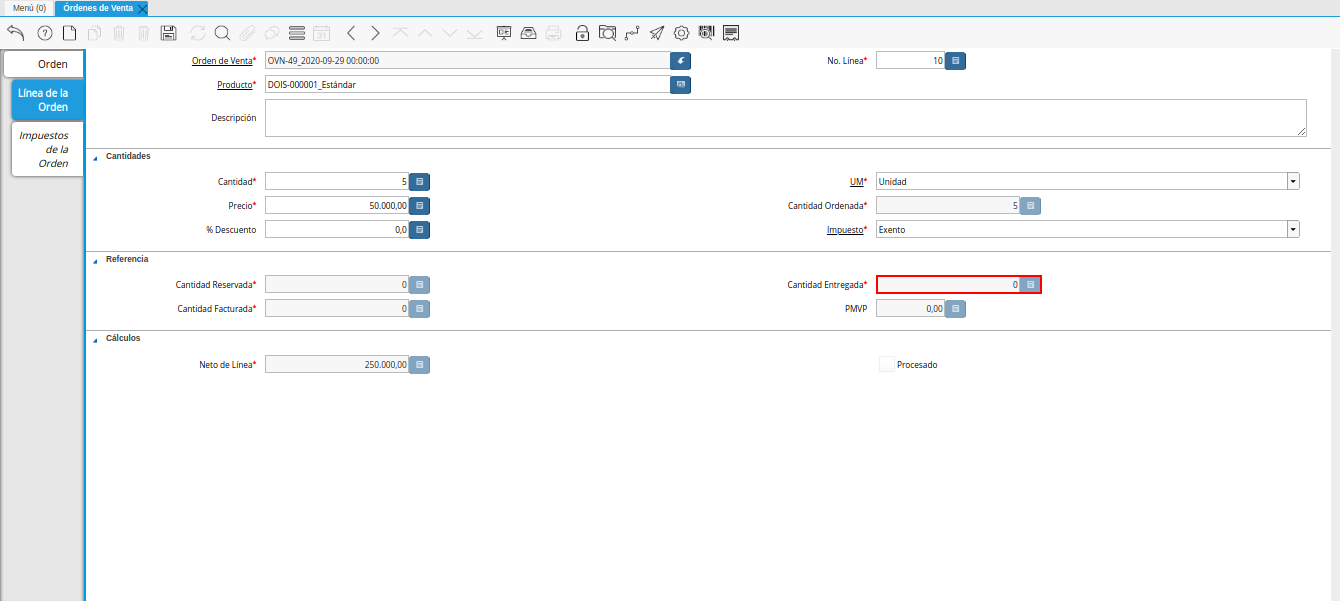Go to next parent record chevron
1340x601 pixels.
375,33
